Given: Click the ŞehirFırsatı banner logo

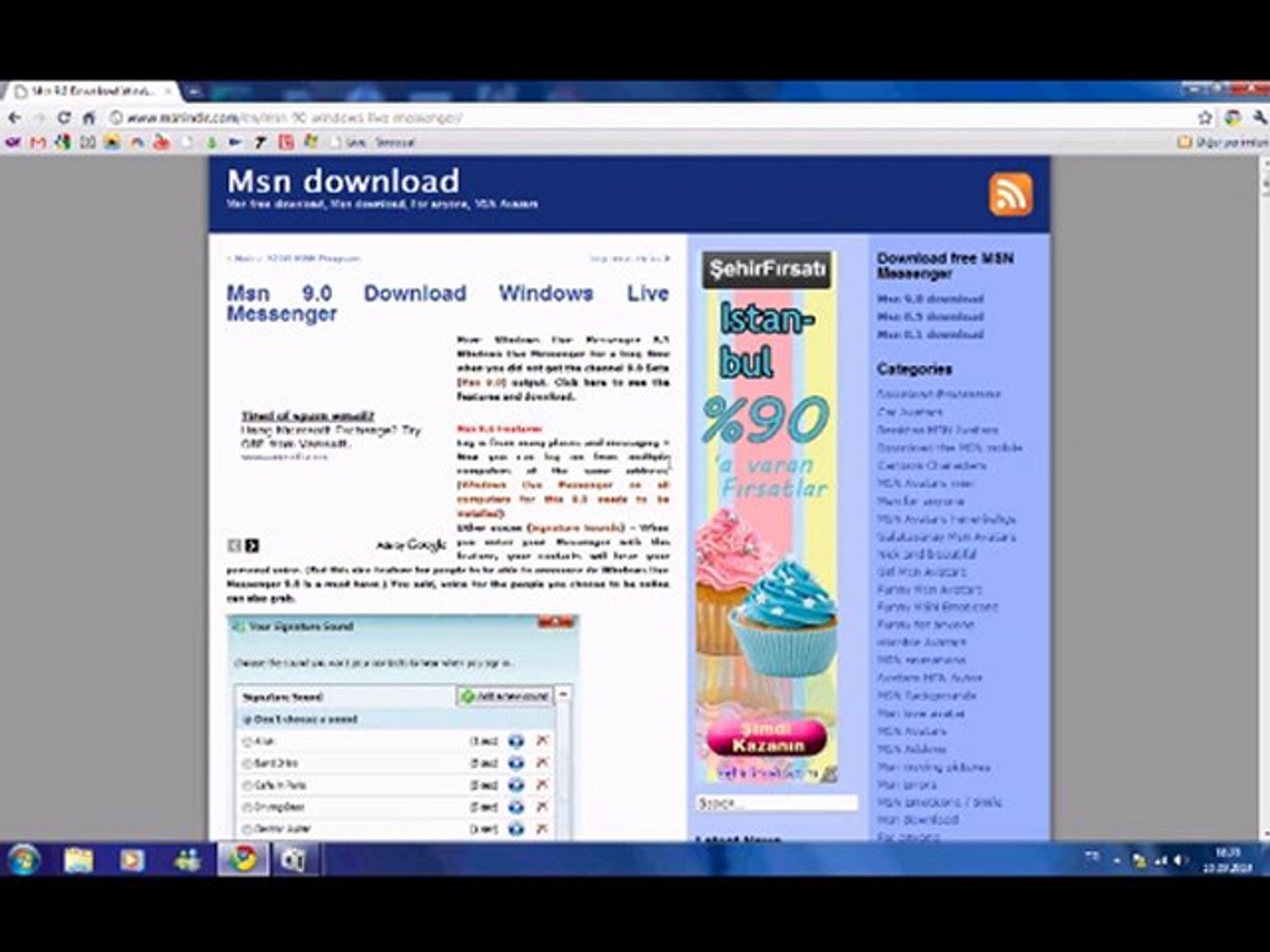Looking at the screenshot, I should click(x=766, y=270).
